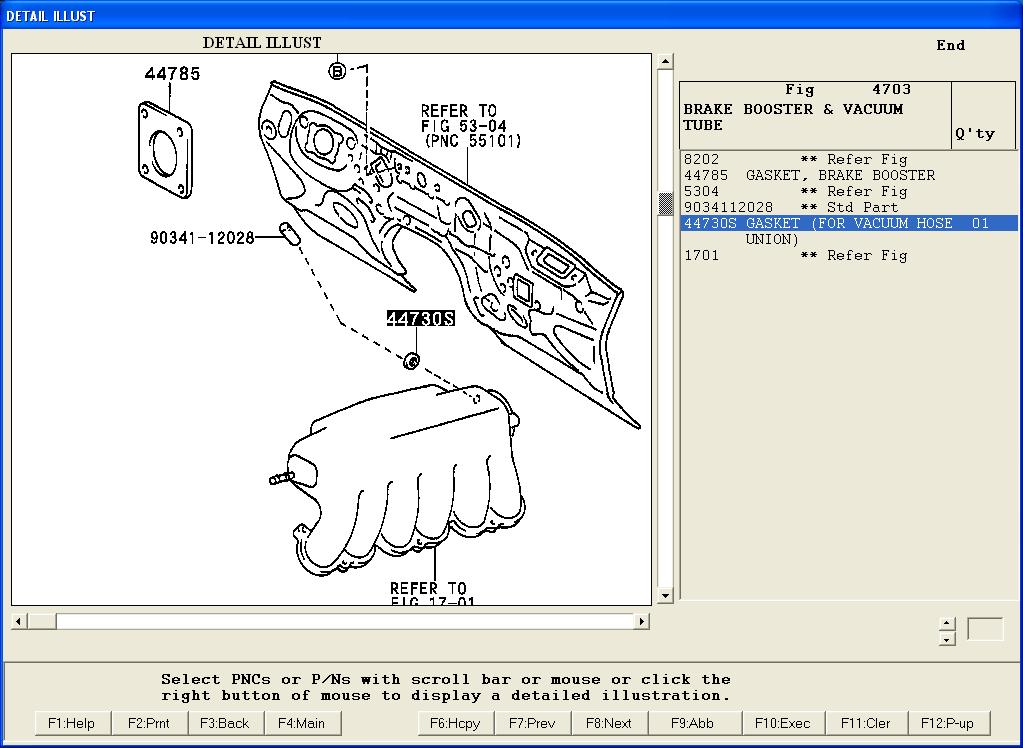Image resolution: width=1023 pixels, height=748 pixels.
Task: Go to previous with F7:Prev
Action: coord(532,723)
